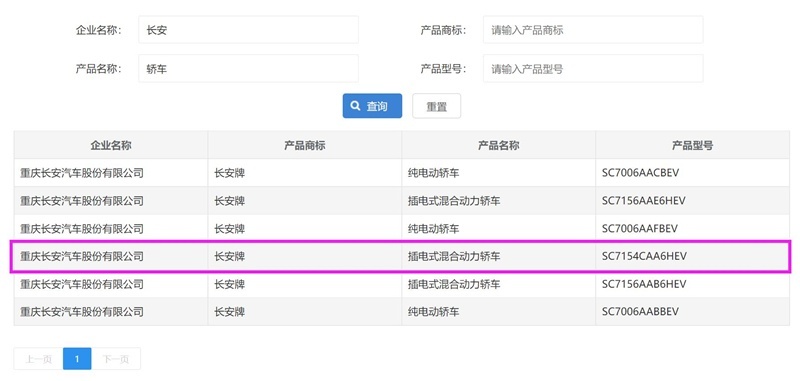Click the 上一页 previous page button

click(39, 359)
